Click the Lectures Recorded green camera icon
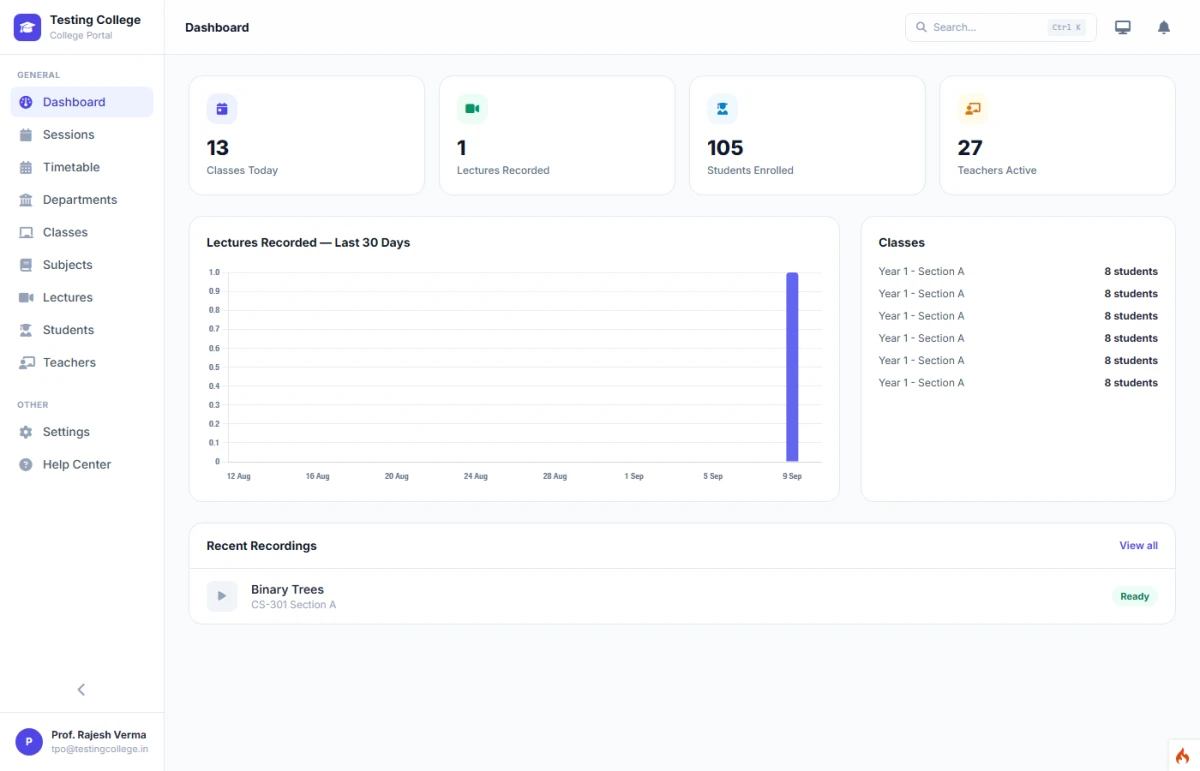The height and width of the screenshot is (771, 1200). (472, 109)
